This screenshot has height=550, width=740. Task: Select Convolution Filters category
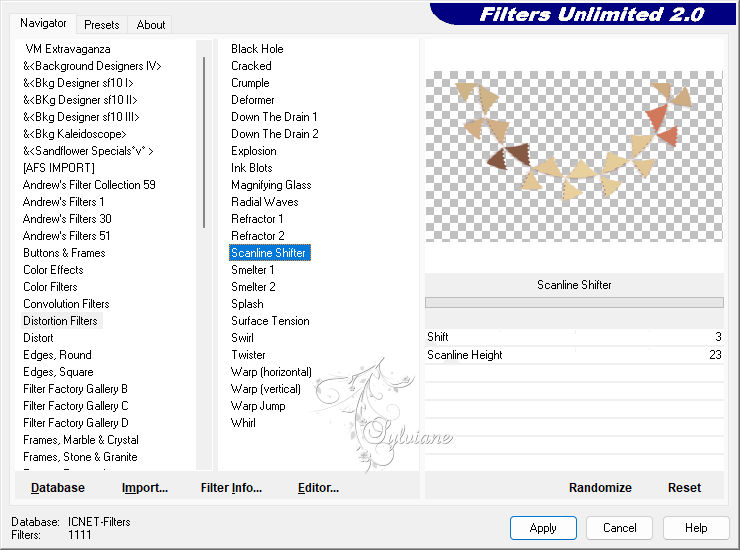click(x=67, y=304)
